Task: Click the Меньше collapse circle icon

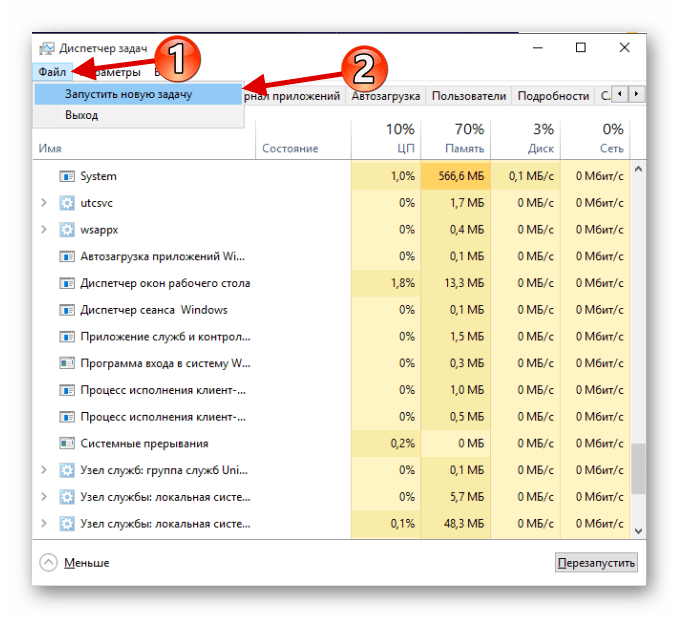Action: pyautogui.click(x=48, y=563)
